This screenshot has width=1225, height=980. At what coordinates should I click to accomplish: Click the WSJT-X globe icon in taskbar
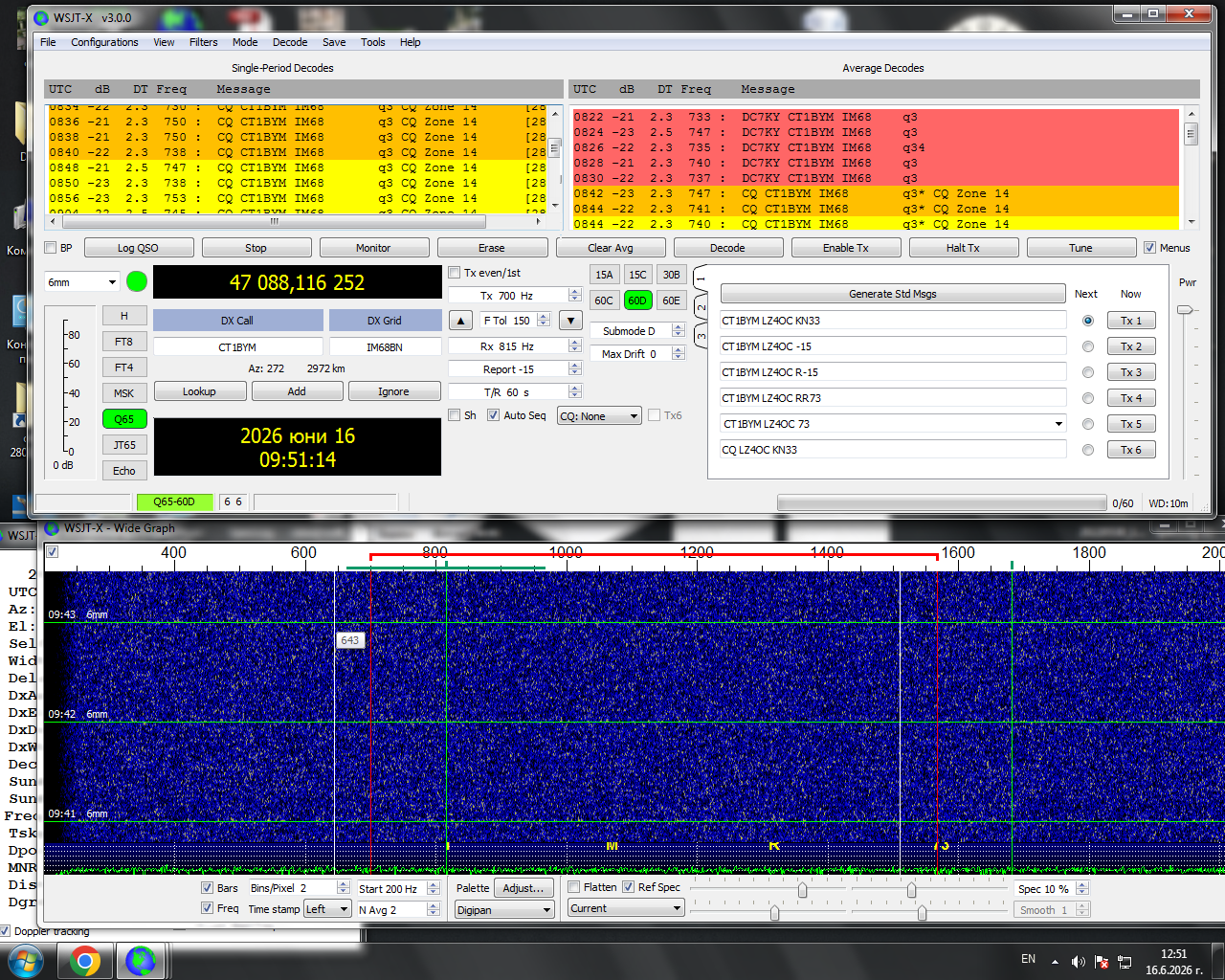coord(141,961)
